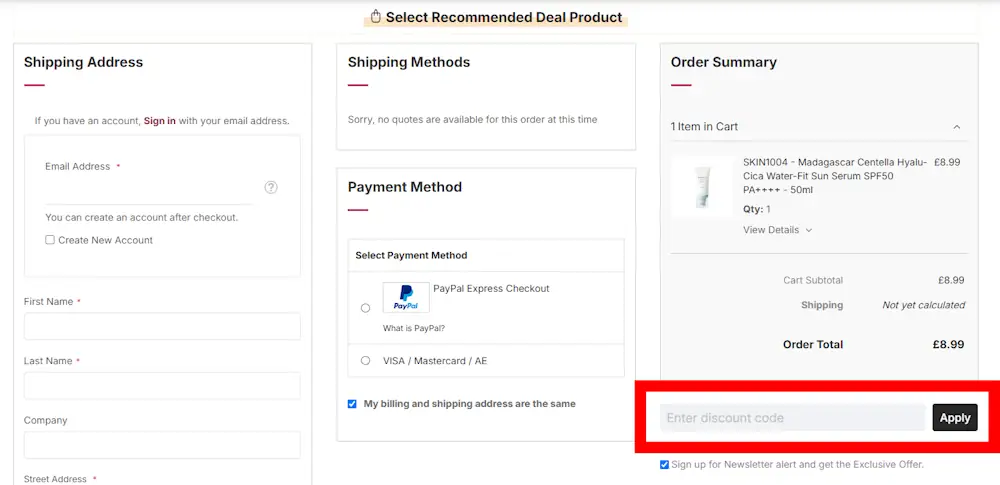Image resolution: width=1000 pixels, height=485 pixels.
Task: Click the email help question mark icon
Action: (x=271, y=187)
